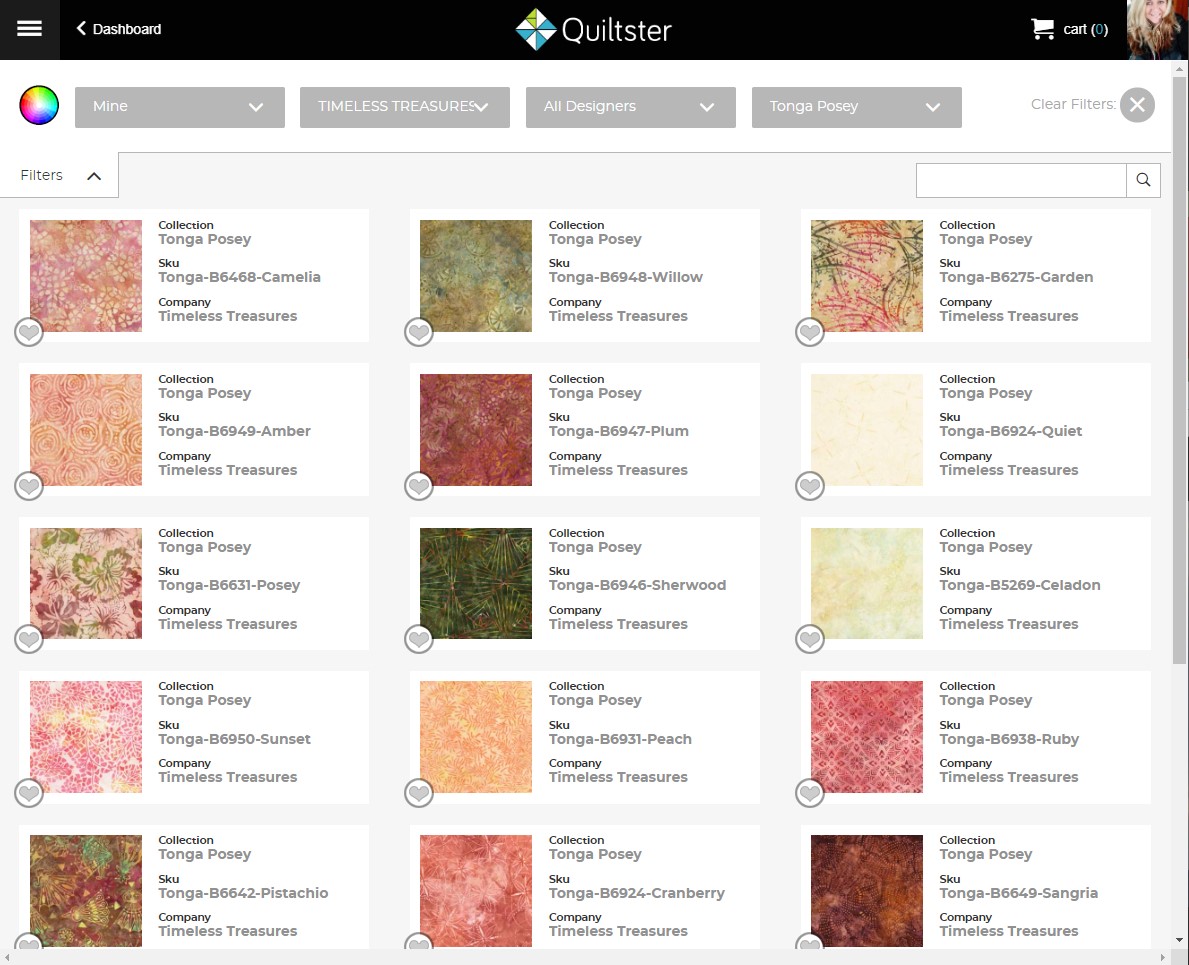Click the Tonga-B6949-Amber SKU text

[x=234, y=431]
